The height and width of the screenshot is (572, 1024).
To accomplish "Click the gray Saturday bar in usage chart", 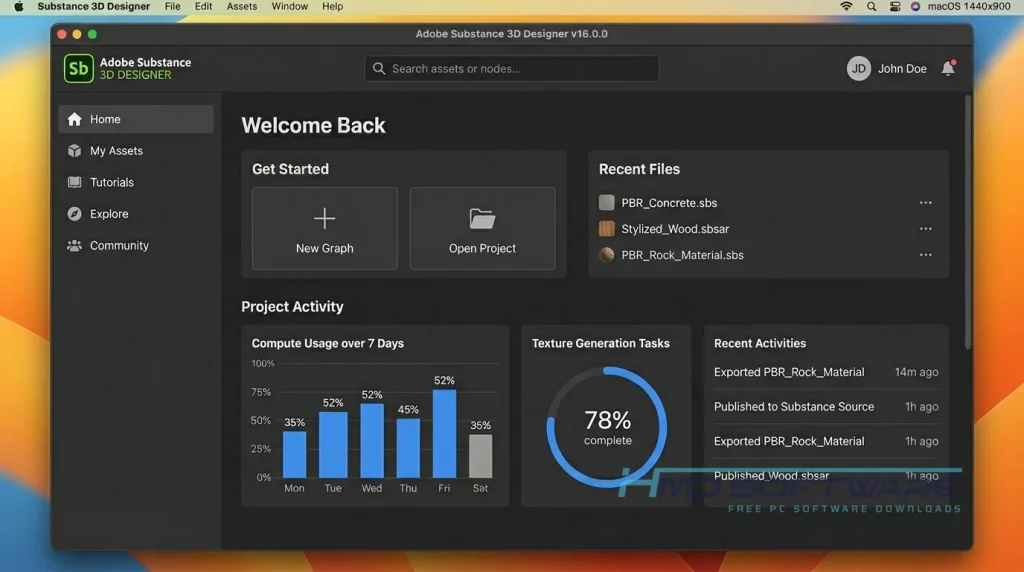I will (481, 456).
